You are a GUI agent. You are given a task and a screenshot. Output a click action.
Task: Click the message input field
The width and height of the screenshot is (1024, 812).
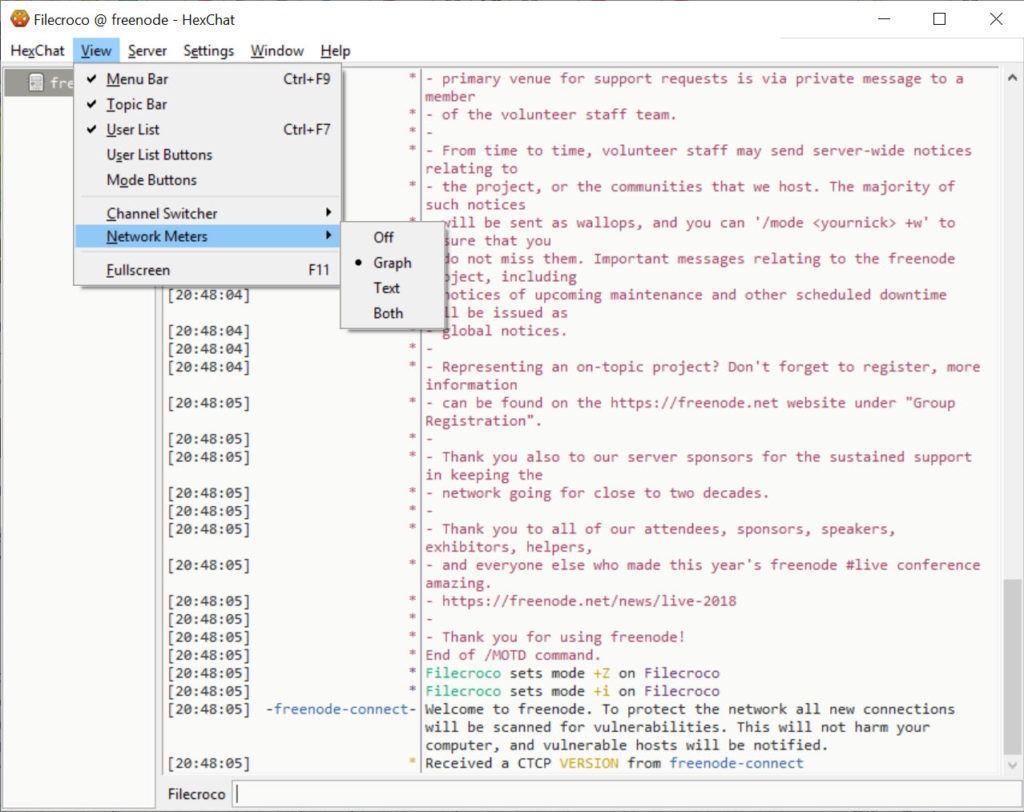point(627,794)
